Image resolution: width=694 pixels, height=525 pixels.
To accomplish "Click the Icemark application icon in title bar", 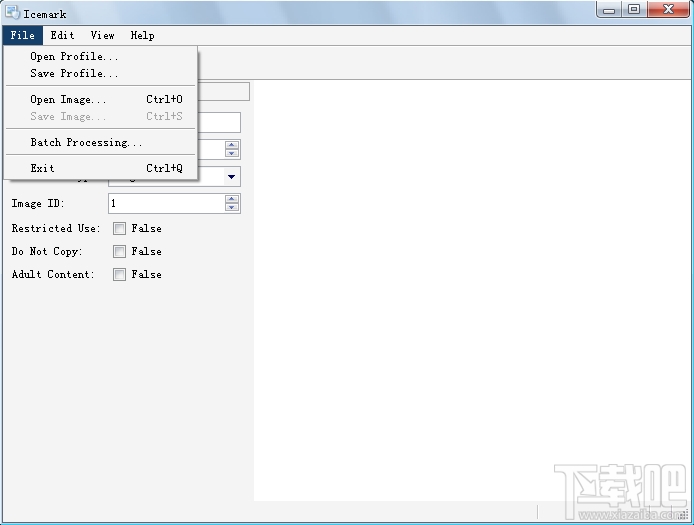I will 12,12.
